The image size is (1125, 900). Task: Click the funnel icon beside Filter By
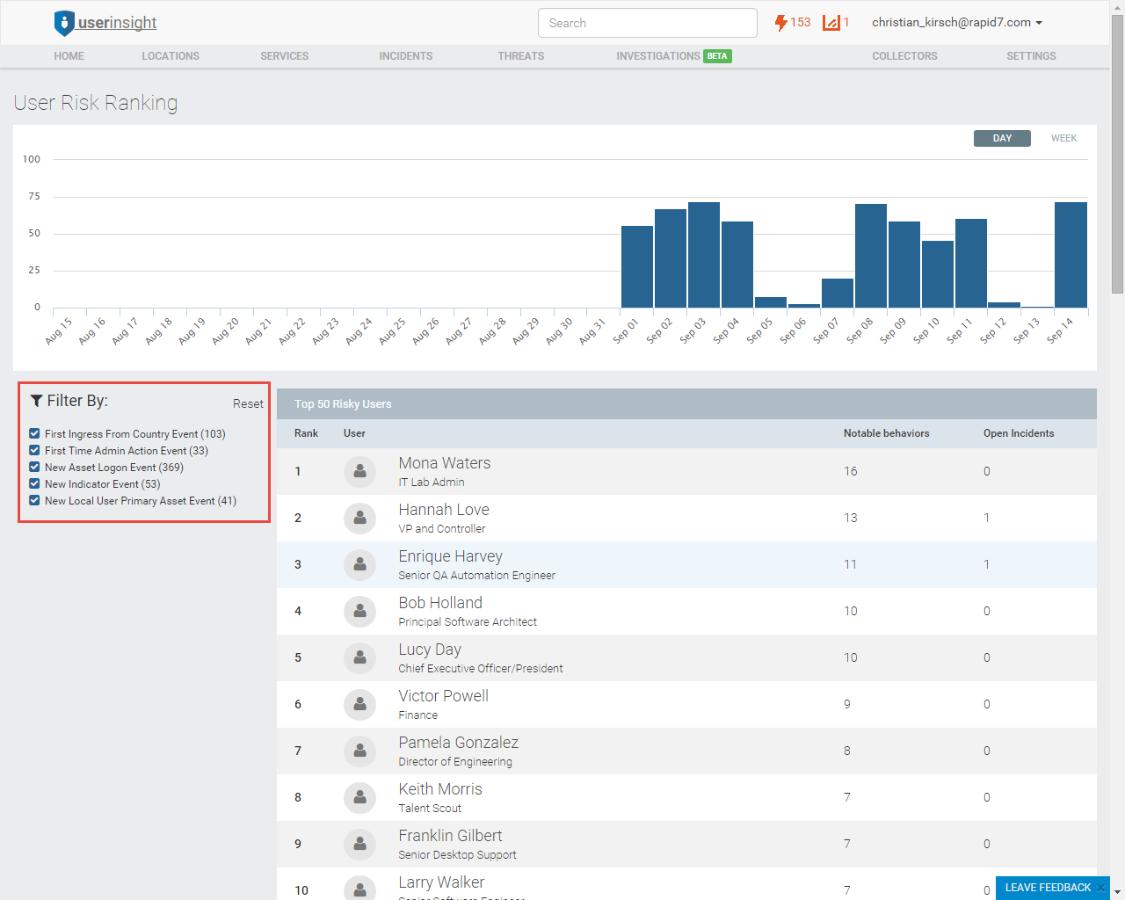[x=37, y=400]
